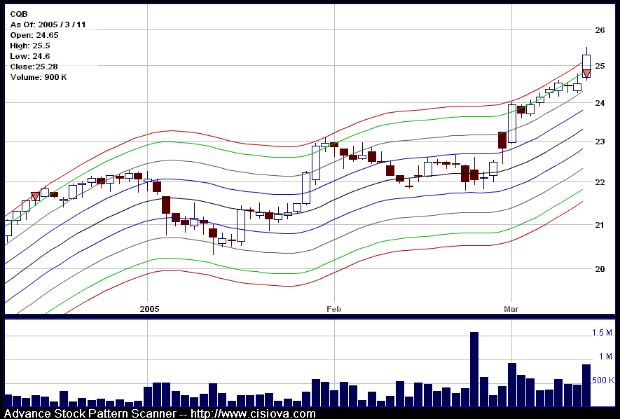The height and width of the screenshot is (419, 620).
Task: Click the Feb date axis label
Action: [x=333, y=309]
